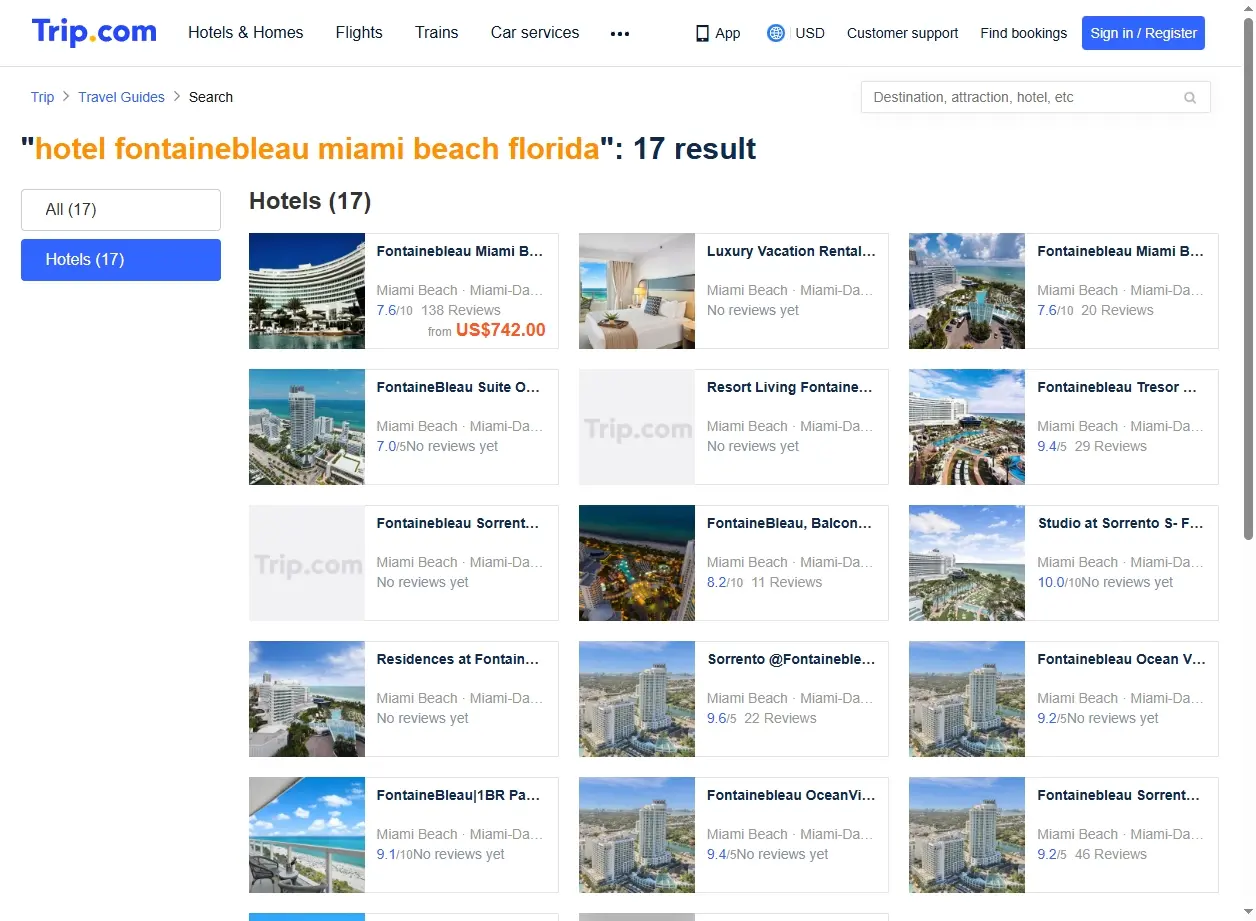
Task: Open Fontainebleau Tresor listing image
Action: (x=967, y=427)
